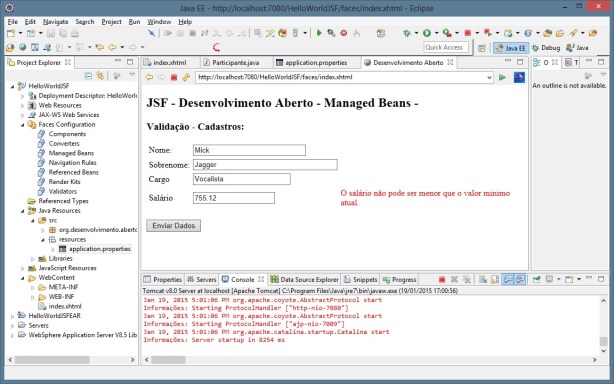Click the green Run icon in main toolbar
Image resolution: width=614 pixels, height=384 pixels.
tap(427, 33)
